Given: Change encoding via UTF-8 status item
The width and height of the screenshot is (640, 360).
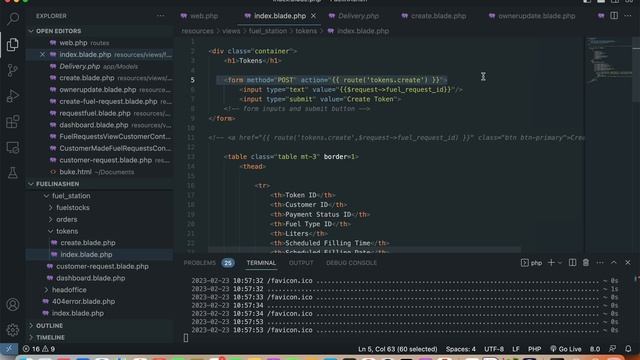Looking at the screenshot, I should (x=494, y=349).
